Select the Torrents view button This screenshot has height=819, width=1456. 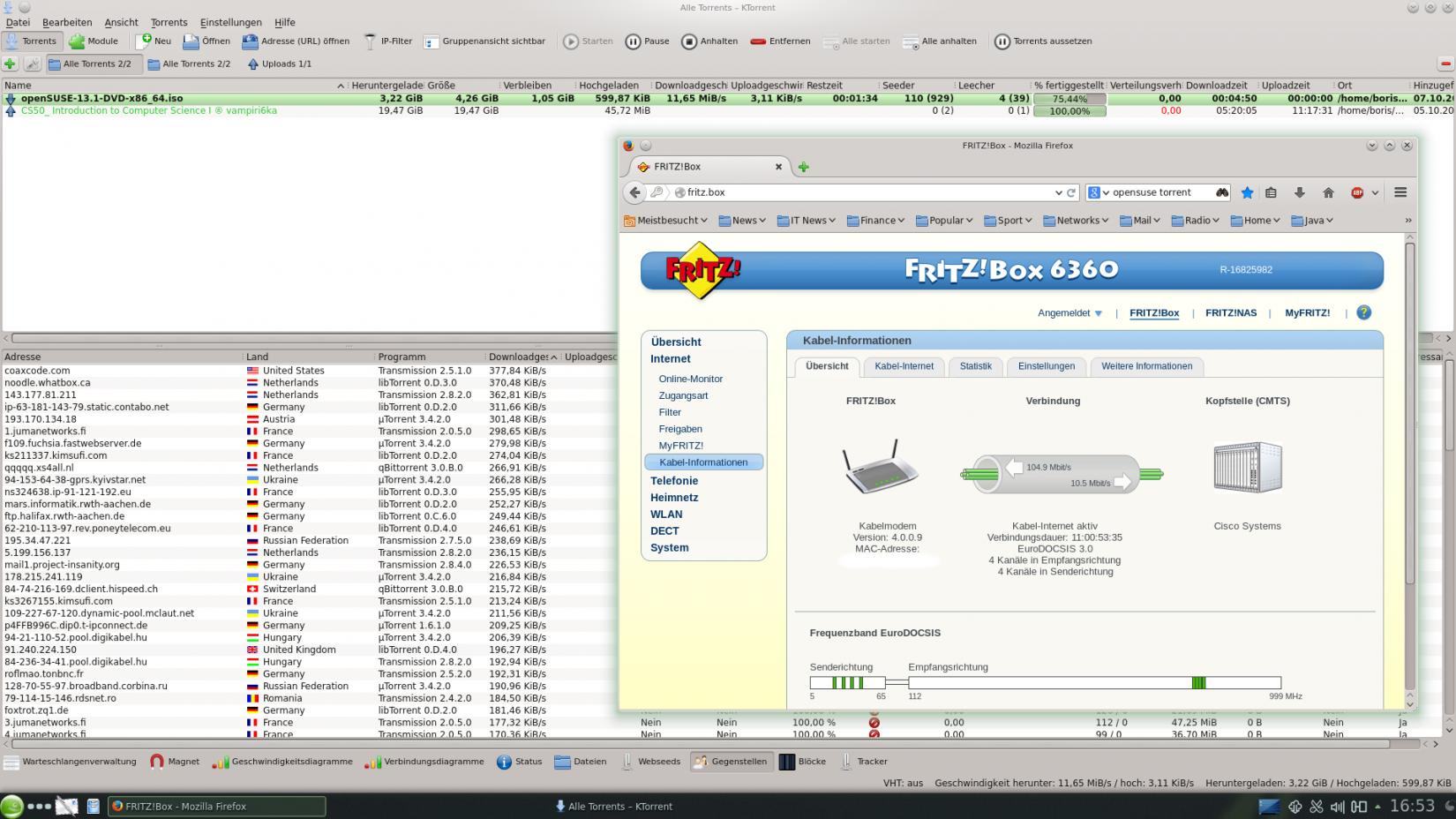tap(32, 41)
